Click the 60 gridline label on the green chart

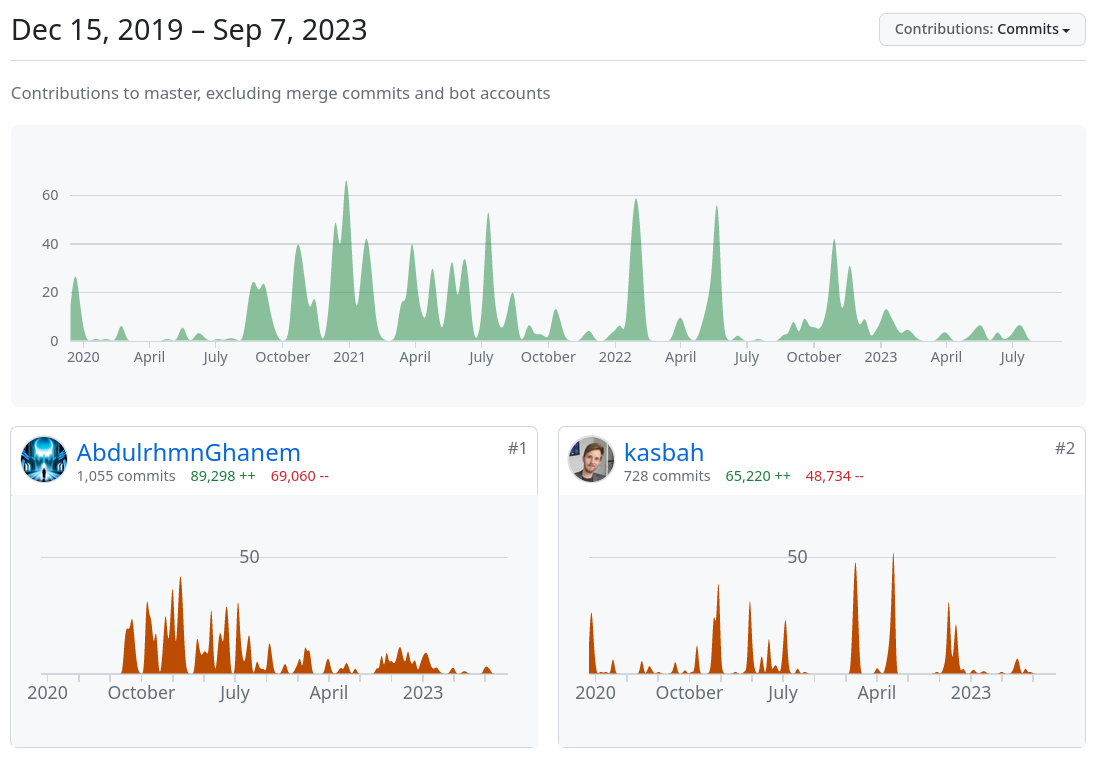[x=50, y=195]
